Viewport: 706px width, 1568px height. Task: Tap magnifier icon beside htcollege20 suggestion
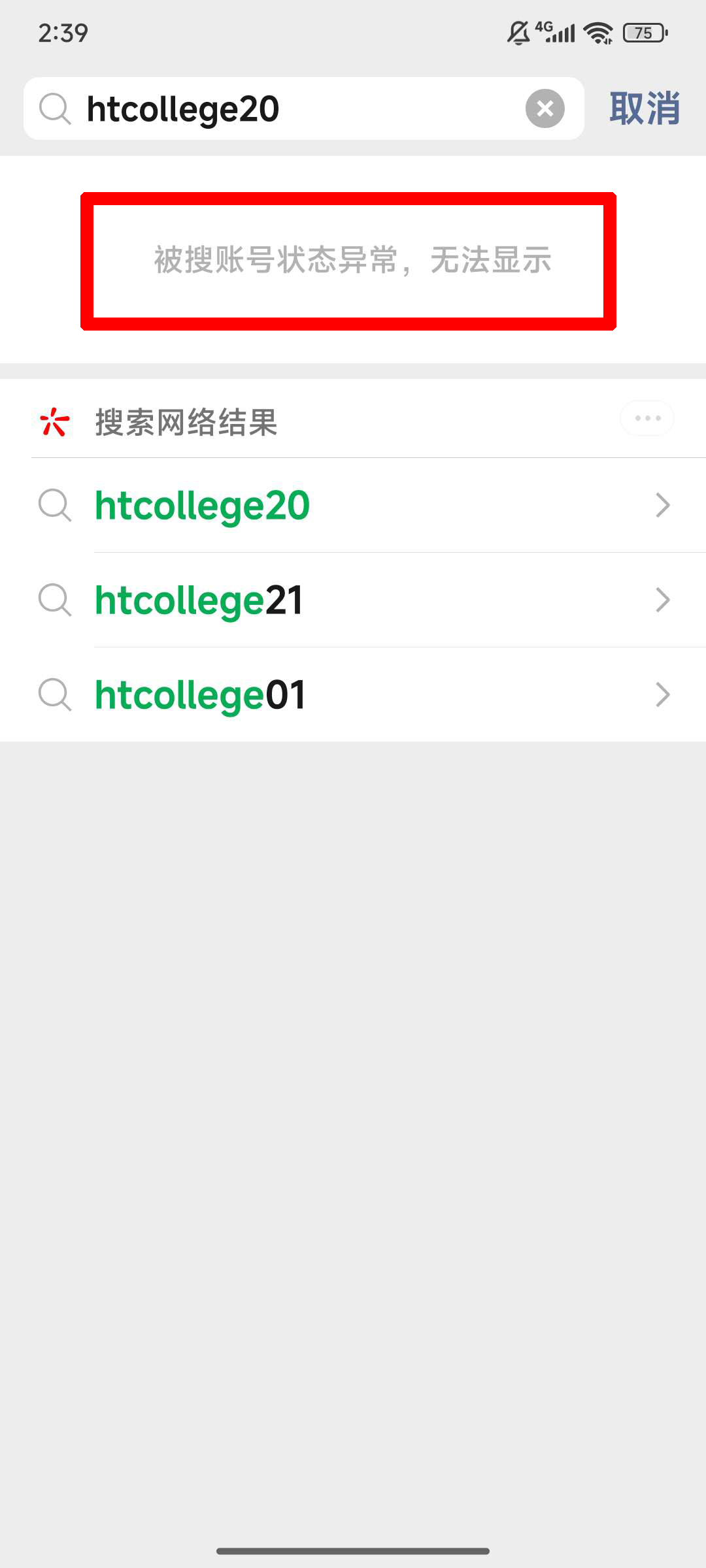[55, 505]
